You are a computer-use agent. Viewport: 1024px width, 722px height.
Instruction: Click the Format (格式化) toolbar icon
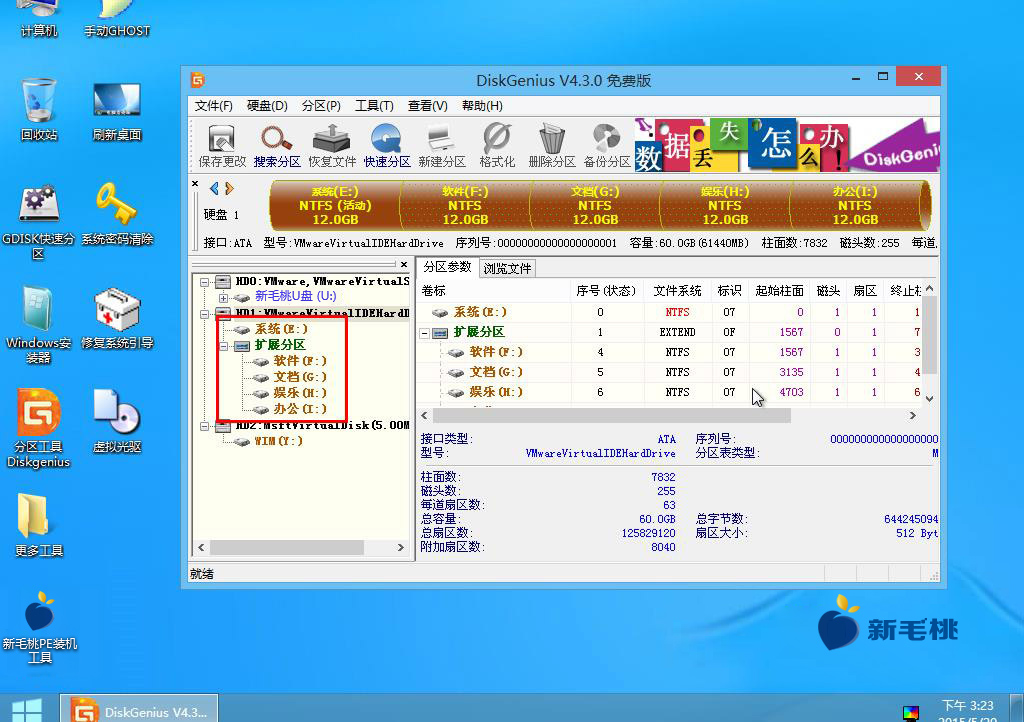click(x=497, y=146)
